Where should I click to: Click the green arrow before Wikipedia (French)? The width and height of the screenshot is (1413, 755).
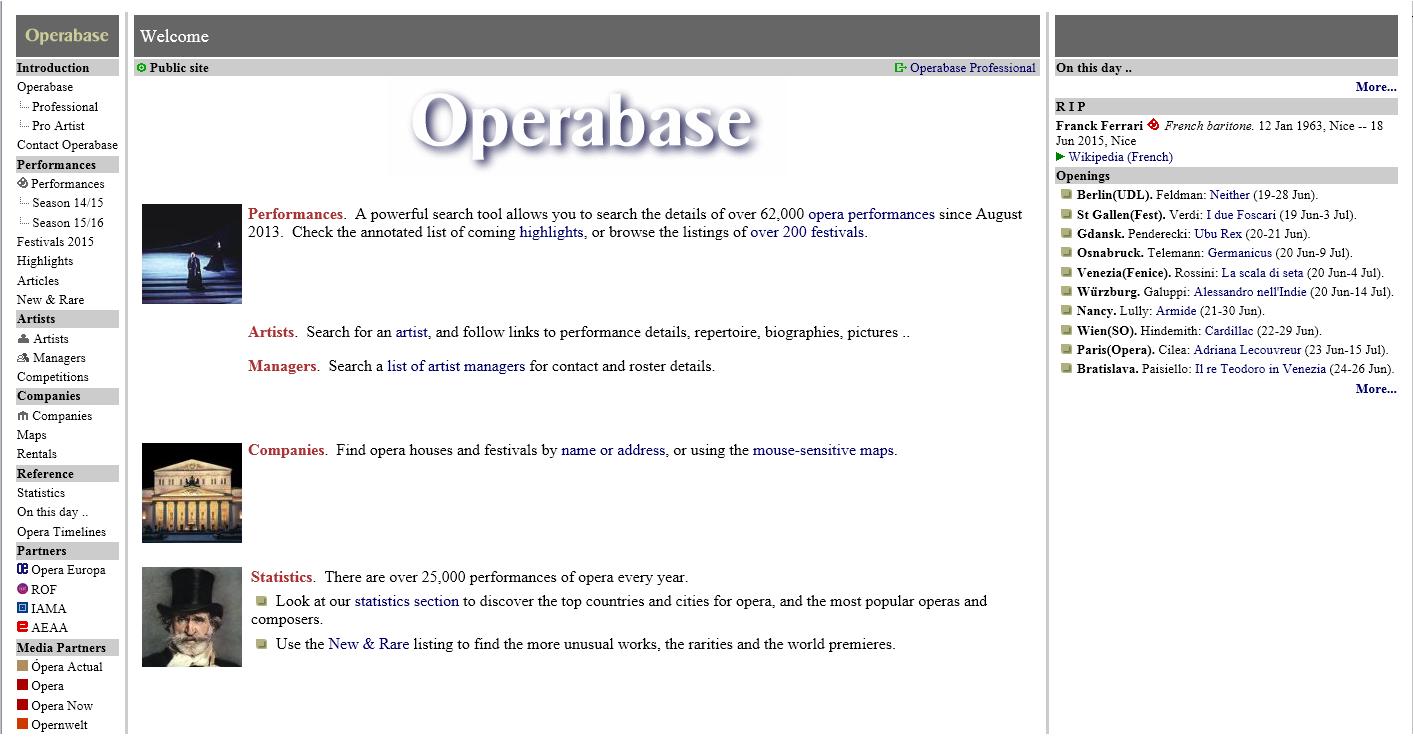[x=1061, y=157]
